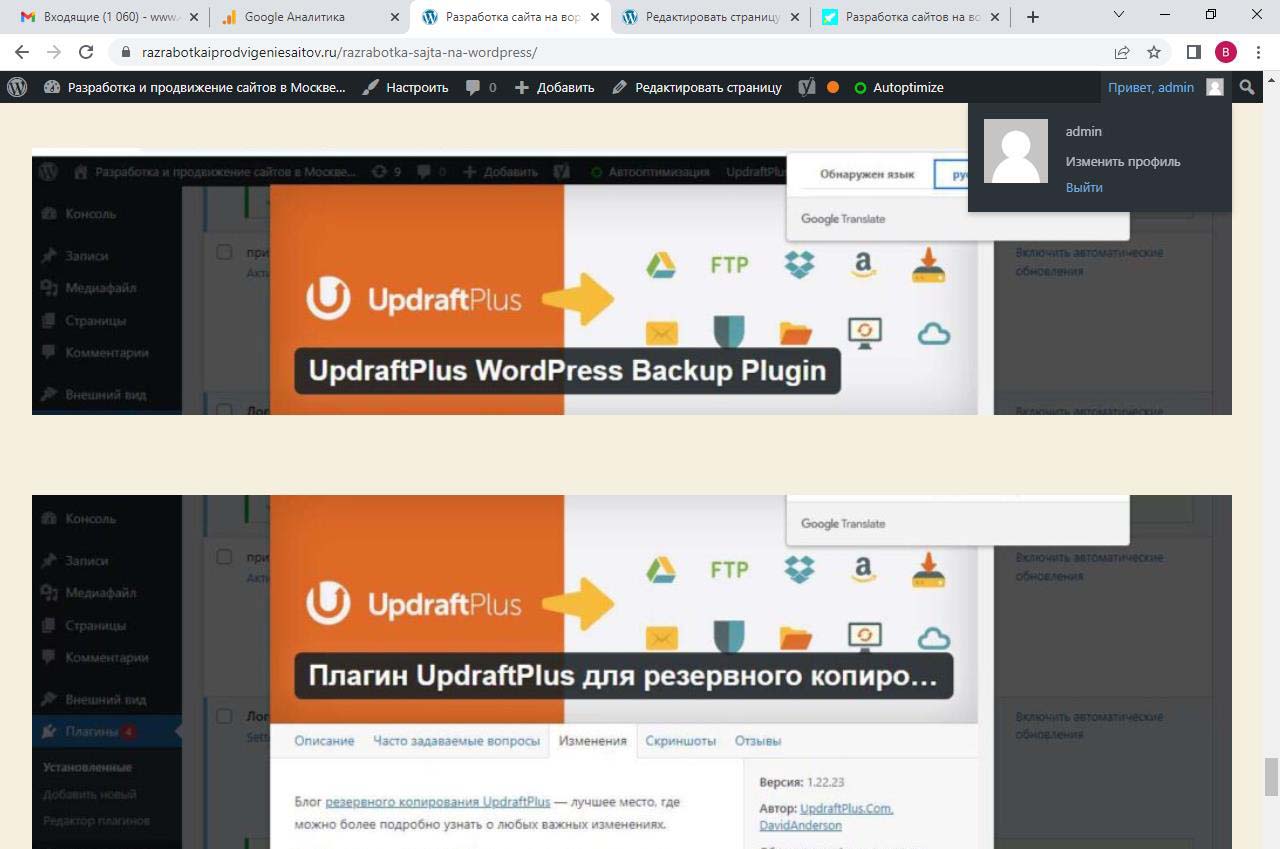This screenshot has width=1280, height=849.
Task: Expand the tab search chevron dropdown
Action: 1118,15
